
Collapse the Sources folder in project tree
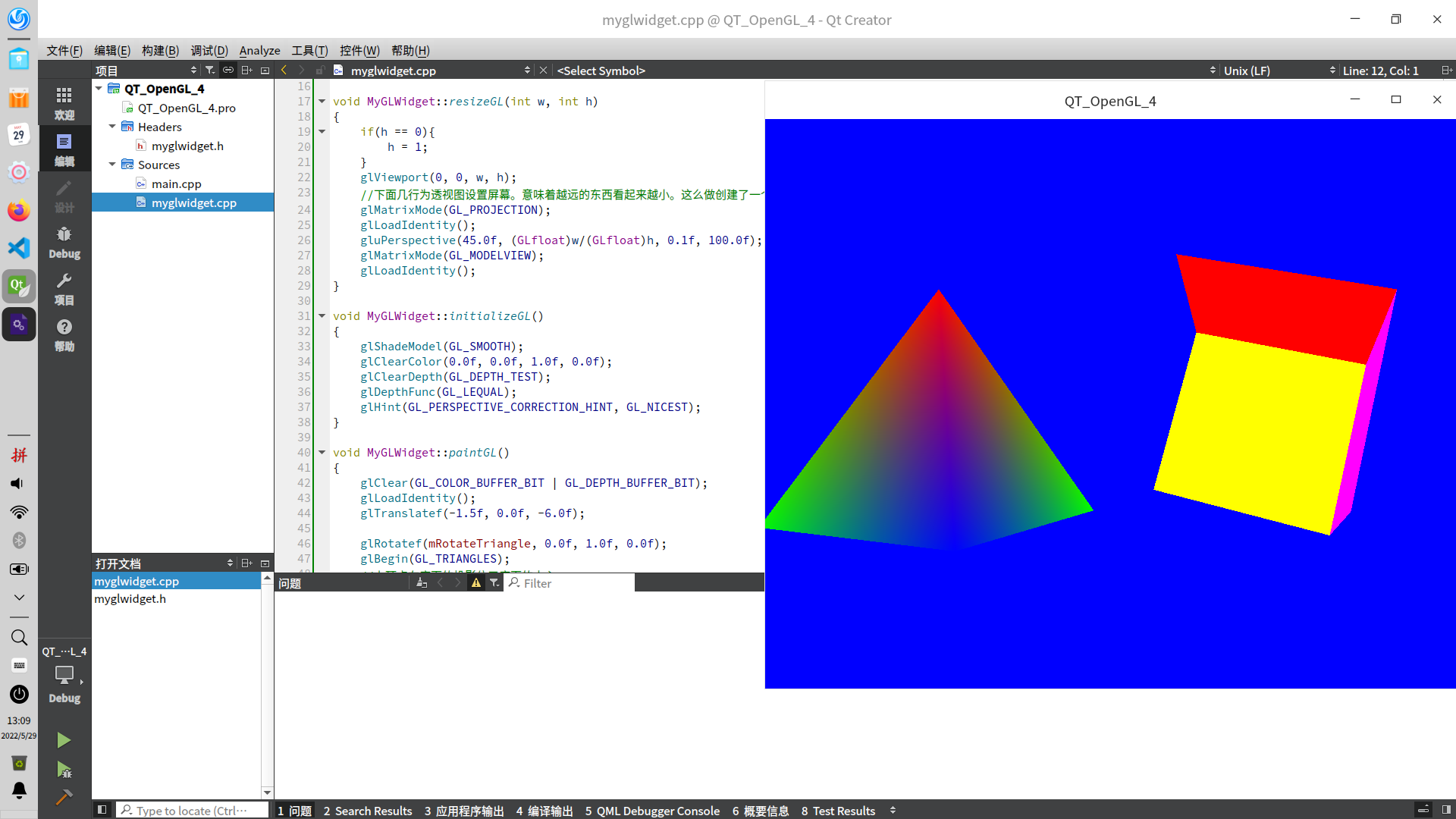click(x=112, y=165)
